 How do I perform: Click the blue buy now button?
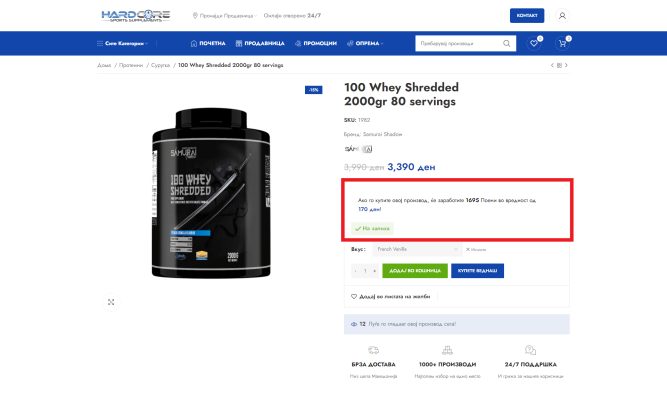477,271
